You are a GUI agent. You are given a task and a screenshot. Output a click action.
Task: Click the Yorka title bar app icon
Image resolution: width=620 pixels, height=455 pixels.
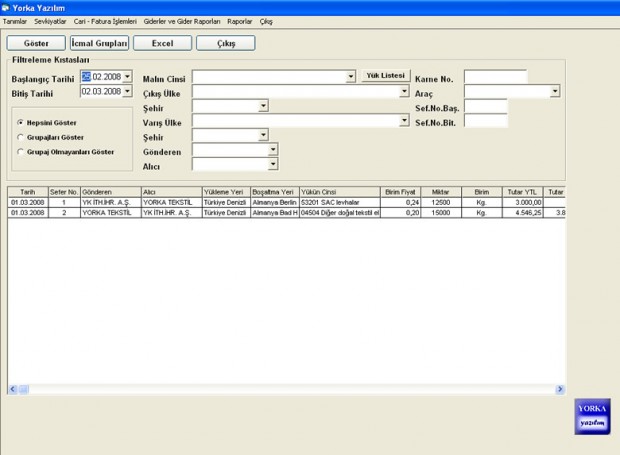click(6, 8)
